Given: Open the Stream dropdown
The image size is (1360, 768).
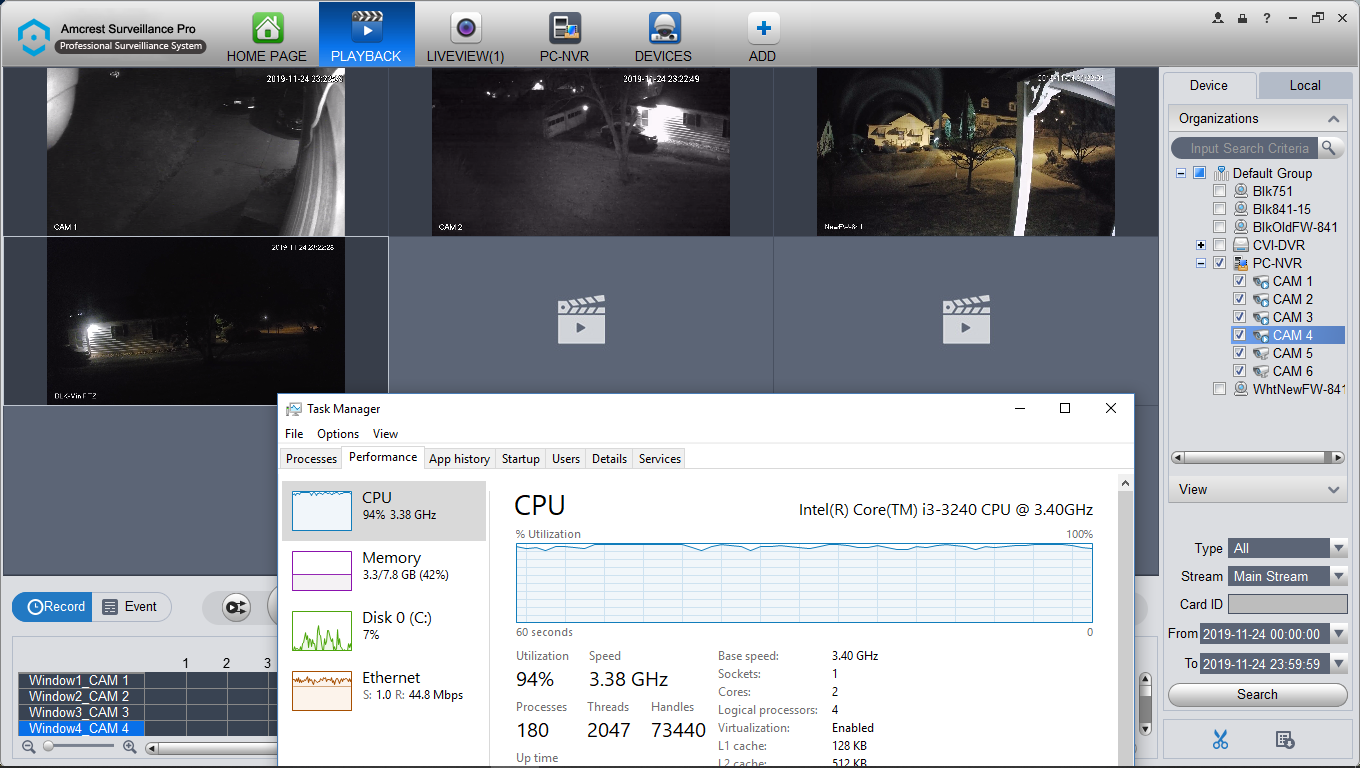Looking at the screenshot, I should 1339,576.
